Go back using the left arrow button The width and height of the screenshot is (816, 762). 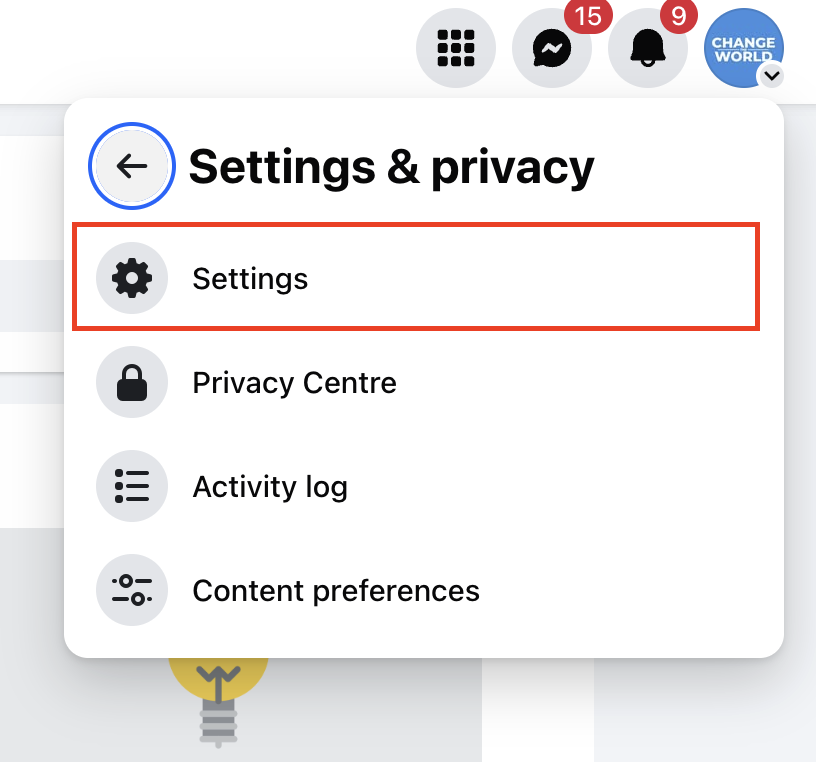pyautogui.click(x=132, y=166)
